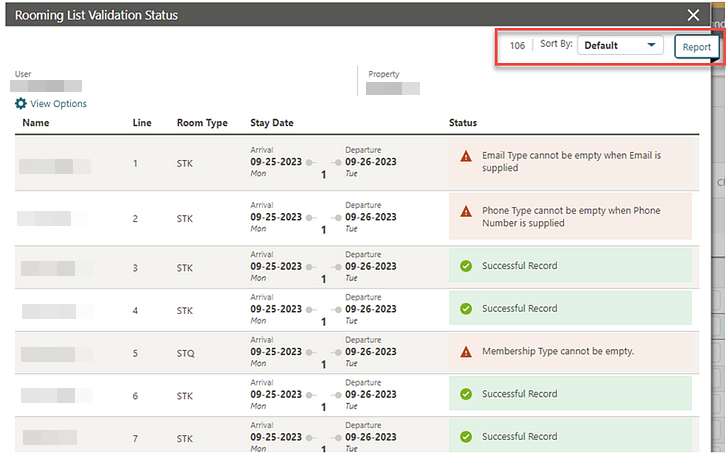Viewport: 726px width, 455px height.
Task: Click 'Successful Record' text on line 6
Action: click(x=519, y=394)
